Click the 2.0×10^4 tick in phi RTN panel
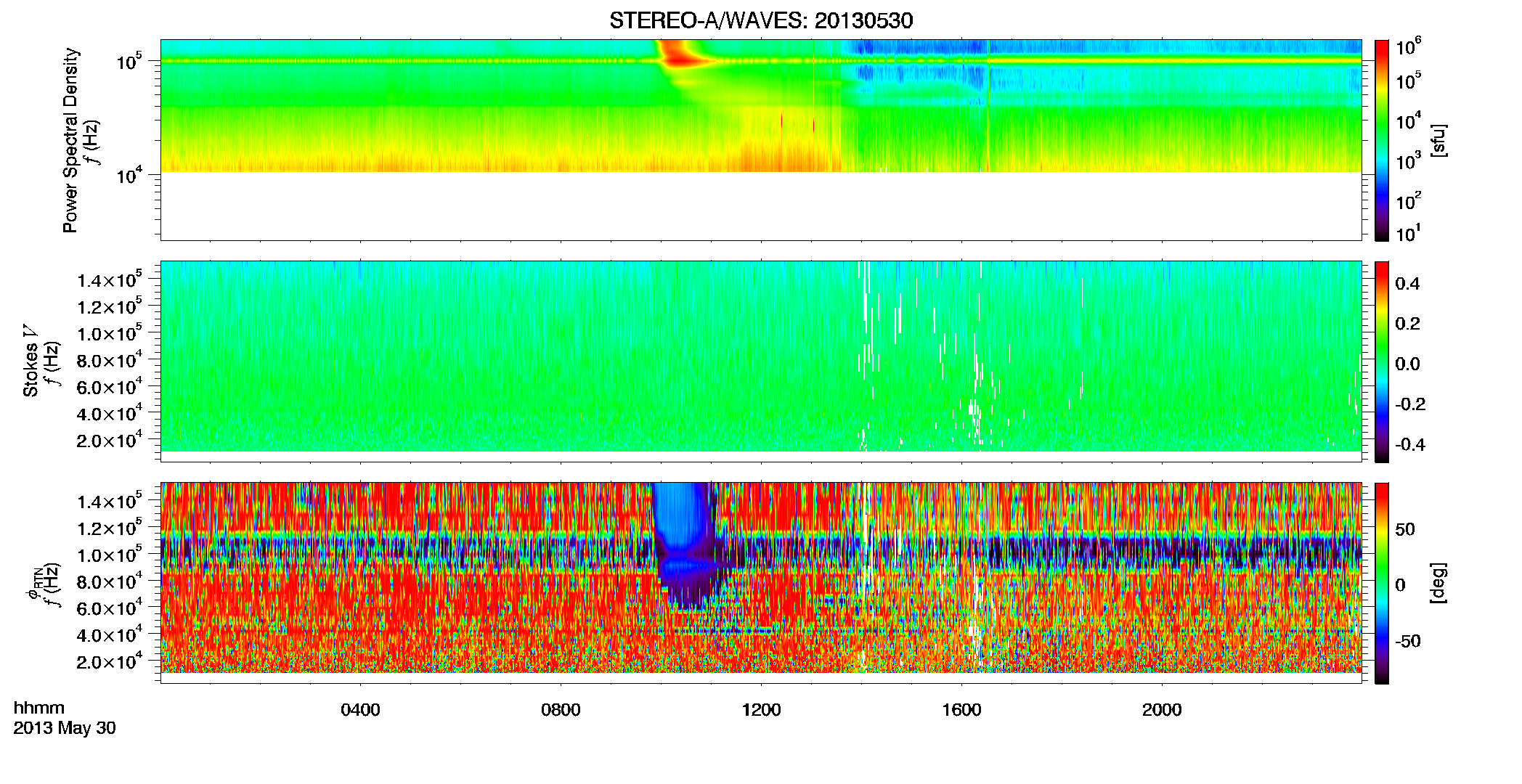Image resolution: width=1522 pixels, height=784 pixels. click(110, 661)
